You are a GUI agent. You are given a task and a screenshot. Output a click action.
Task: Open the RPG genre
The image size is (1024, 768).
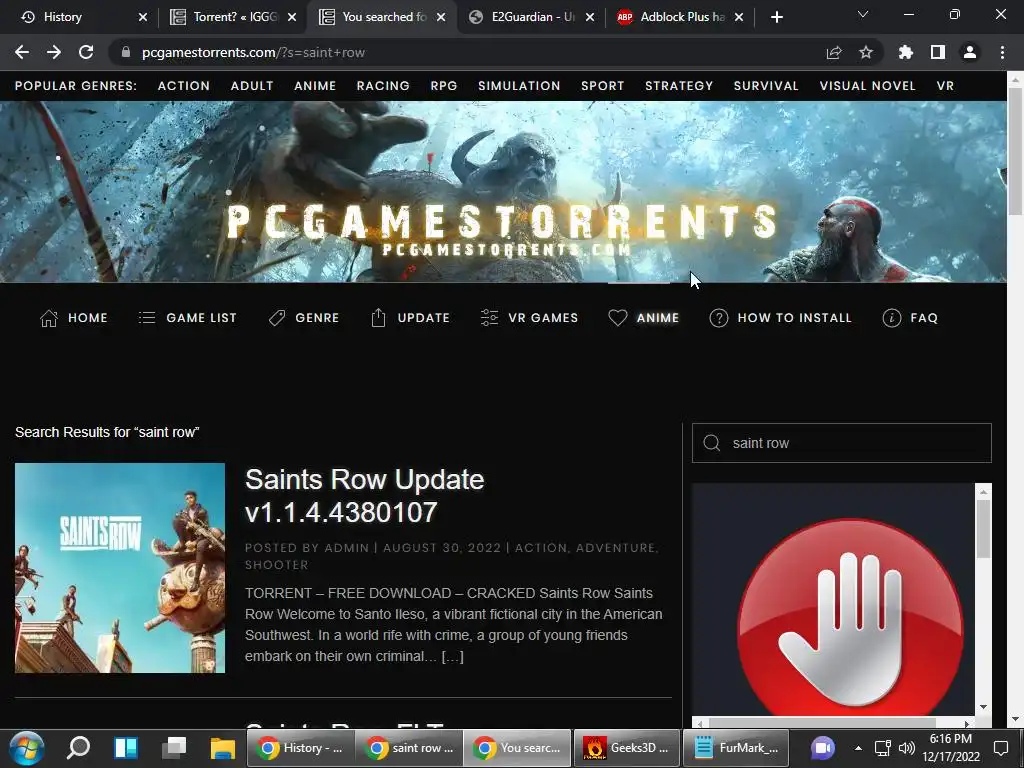click(443, 86)
